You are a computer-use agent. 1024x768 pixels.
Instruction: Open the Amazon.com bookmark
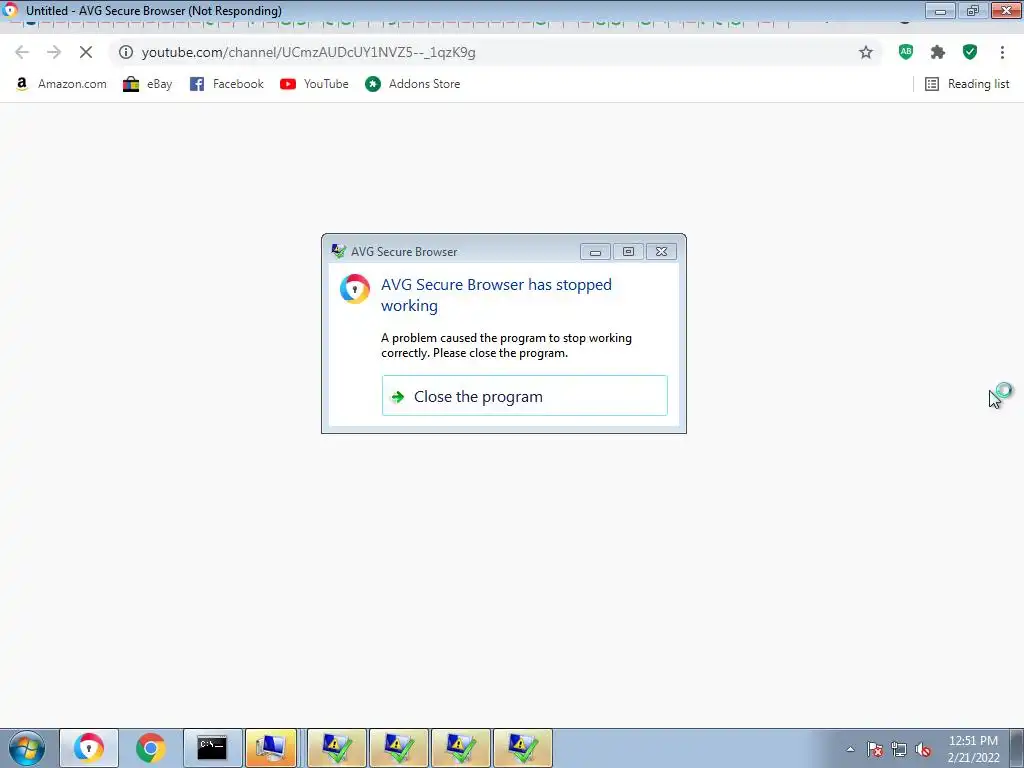61,84
